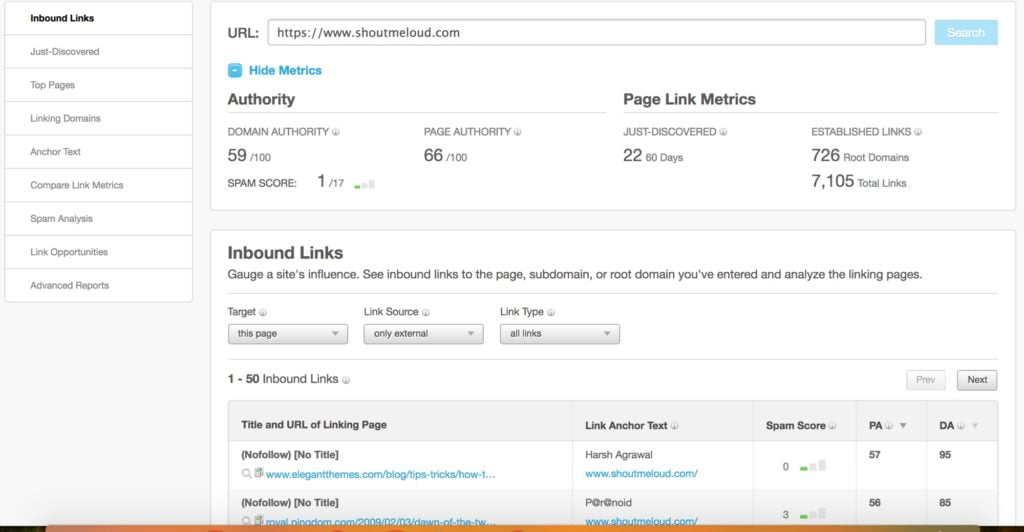
Task: Click Hide Metrics link
Action: click(x=285, y=70)
